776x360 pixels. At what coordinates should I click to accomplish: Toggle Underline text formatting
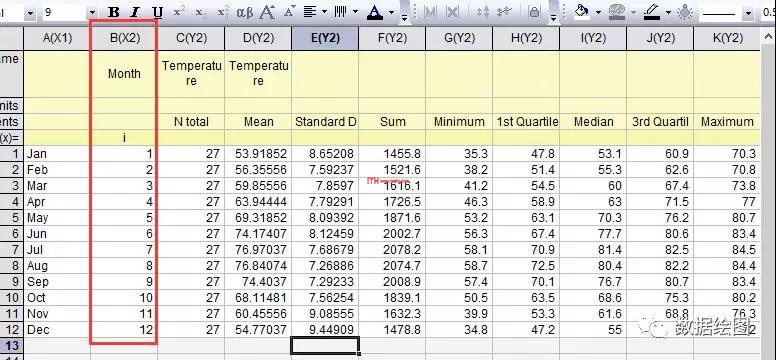(x=157, y=12)
